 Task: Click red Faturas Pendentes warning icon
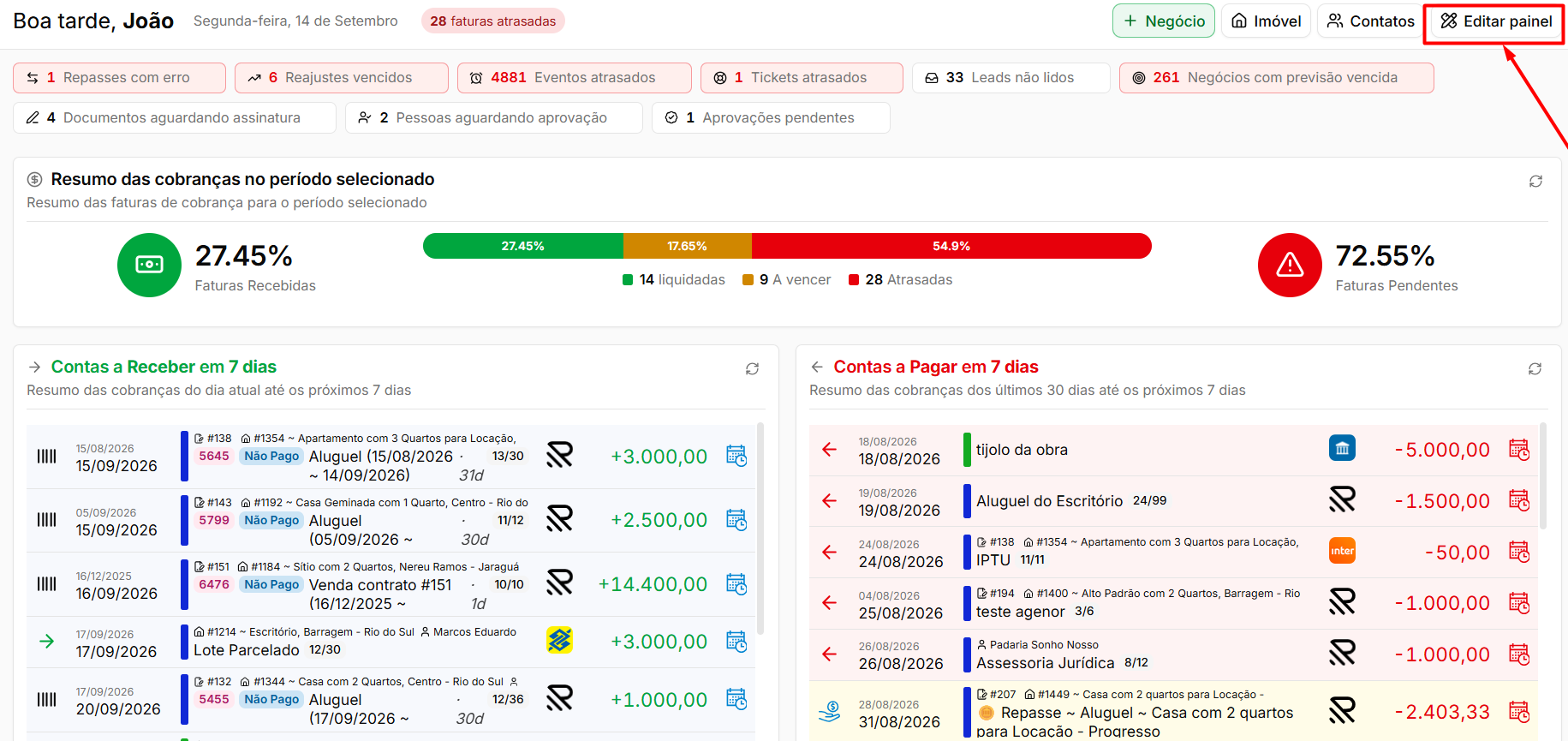tap(1290, 266)
